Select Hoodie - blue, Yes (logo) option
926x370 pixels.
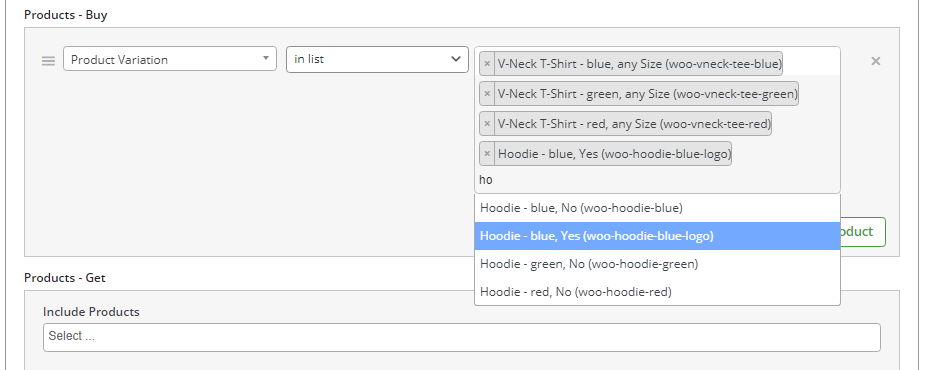click(657, 236)
